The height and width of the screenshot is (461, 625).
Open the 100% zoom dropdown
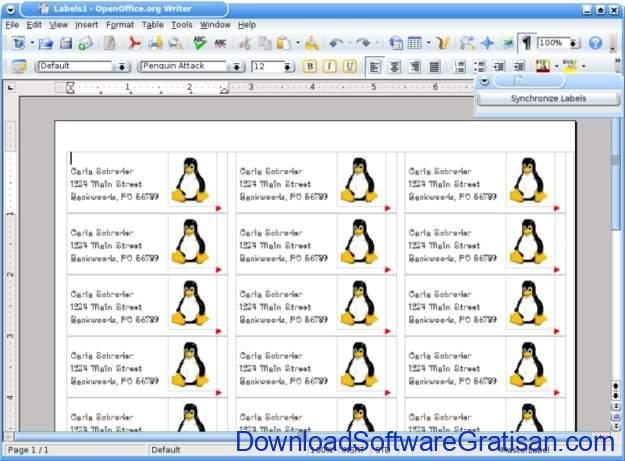click(573, 43)
